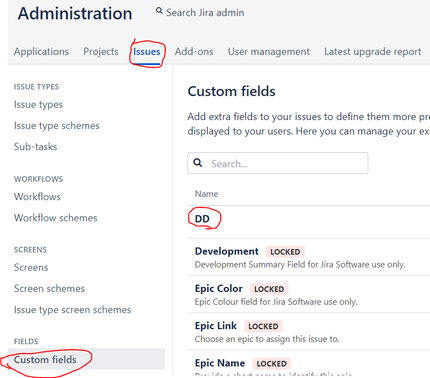The image size is (430, 378).
Task: Select the Issues tab
Action: coord(147,52)
